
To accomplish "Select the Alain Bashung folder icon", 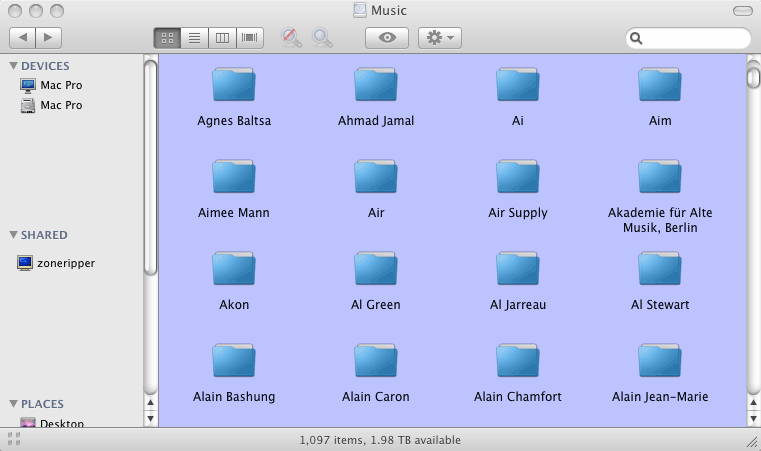I will tap(234, 361).
